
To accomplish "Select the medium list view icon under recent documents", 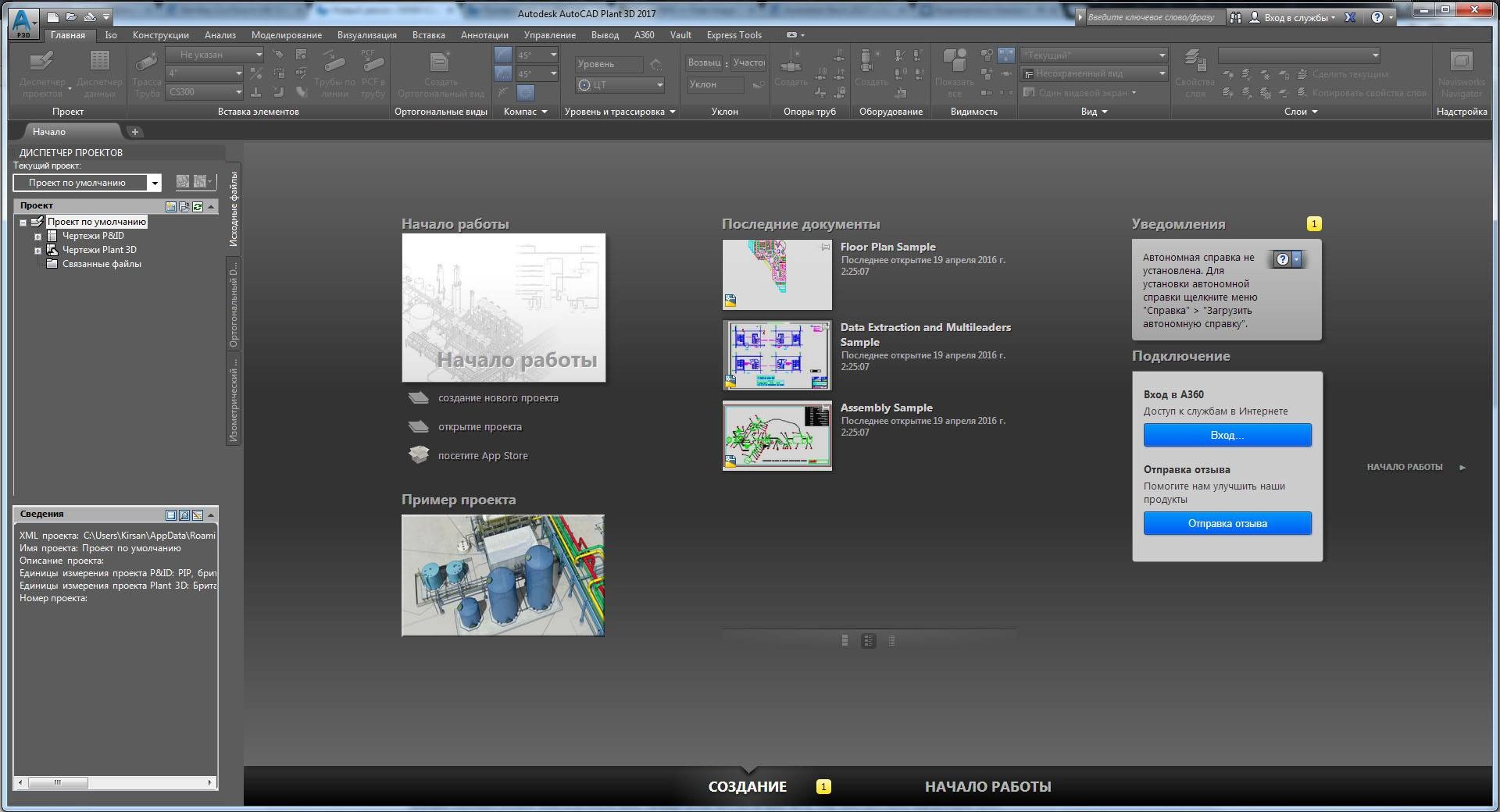I will point(868,641).
